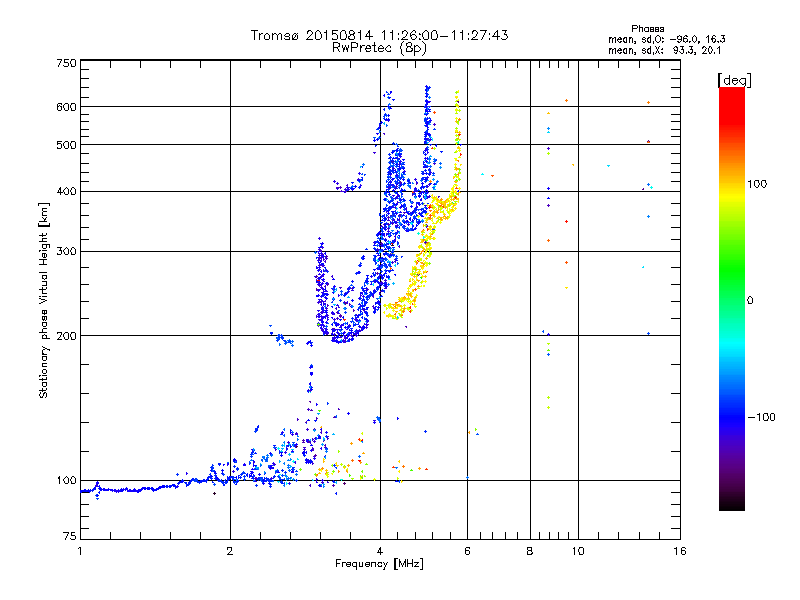Click the x-axis '1' tick label
This screenshot has height=600, width=800.
(x=80, y=551)
